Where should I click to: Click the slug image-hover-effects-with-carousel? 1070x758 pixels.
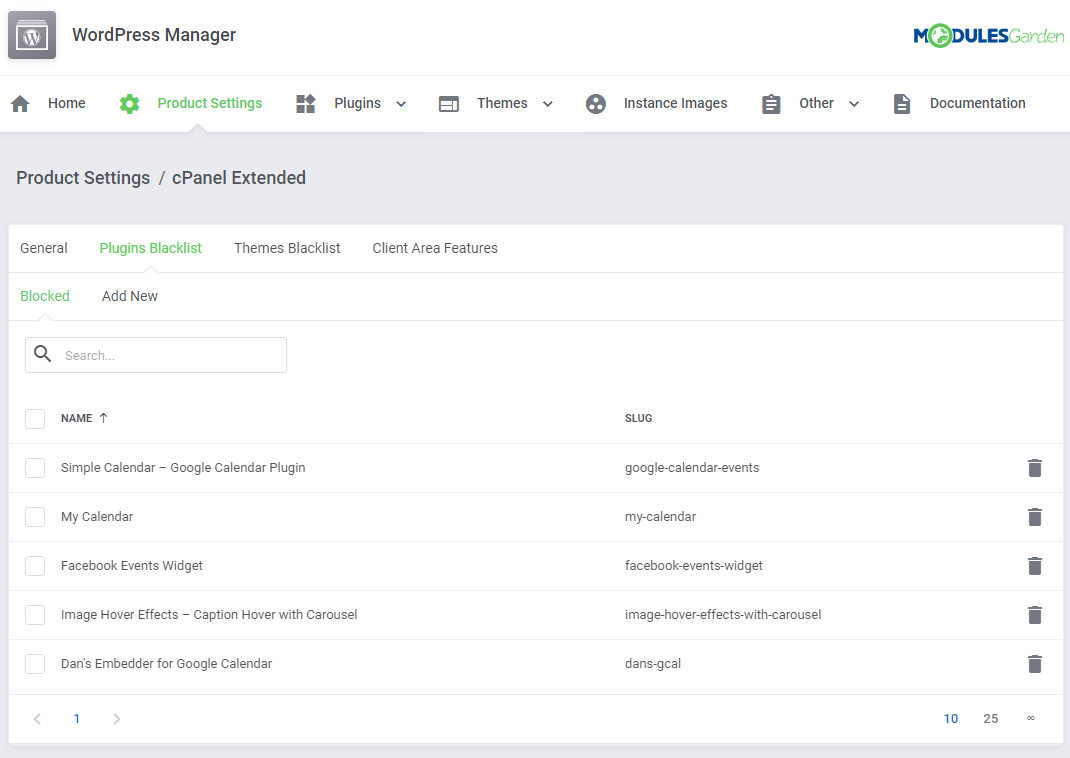click(723, 615)
